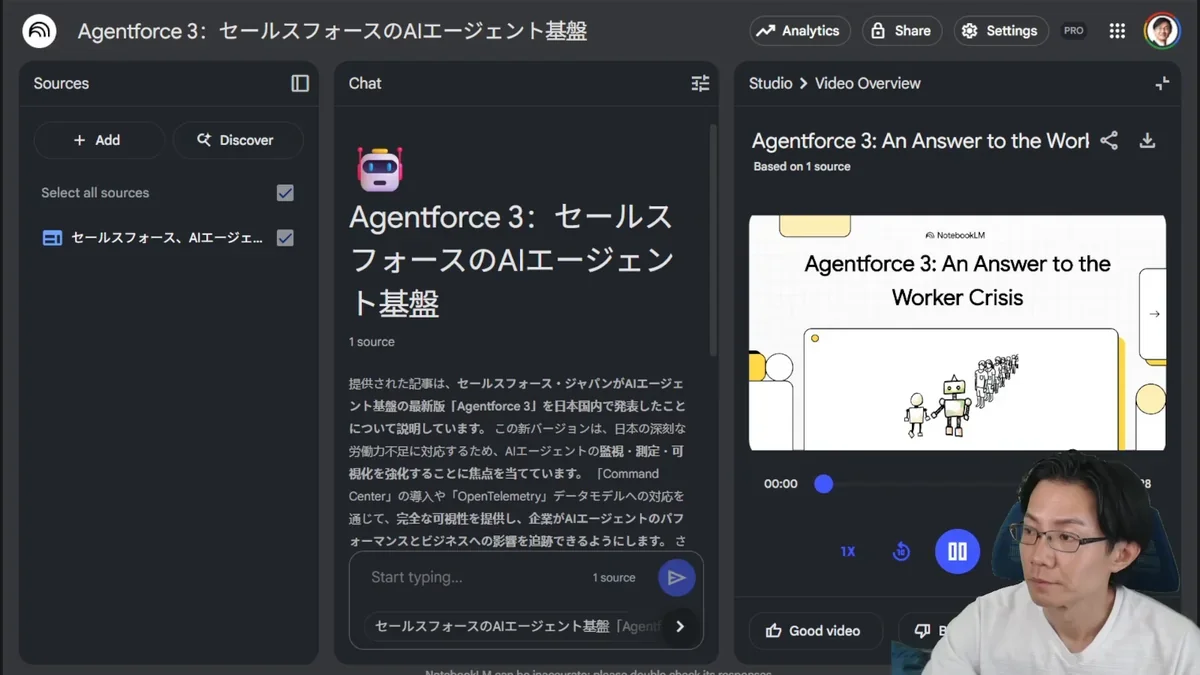Click the video progress slider handle

[x=823, y=484]
